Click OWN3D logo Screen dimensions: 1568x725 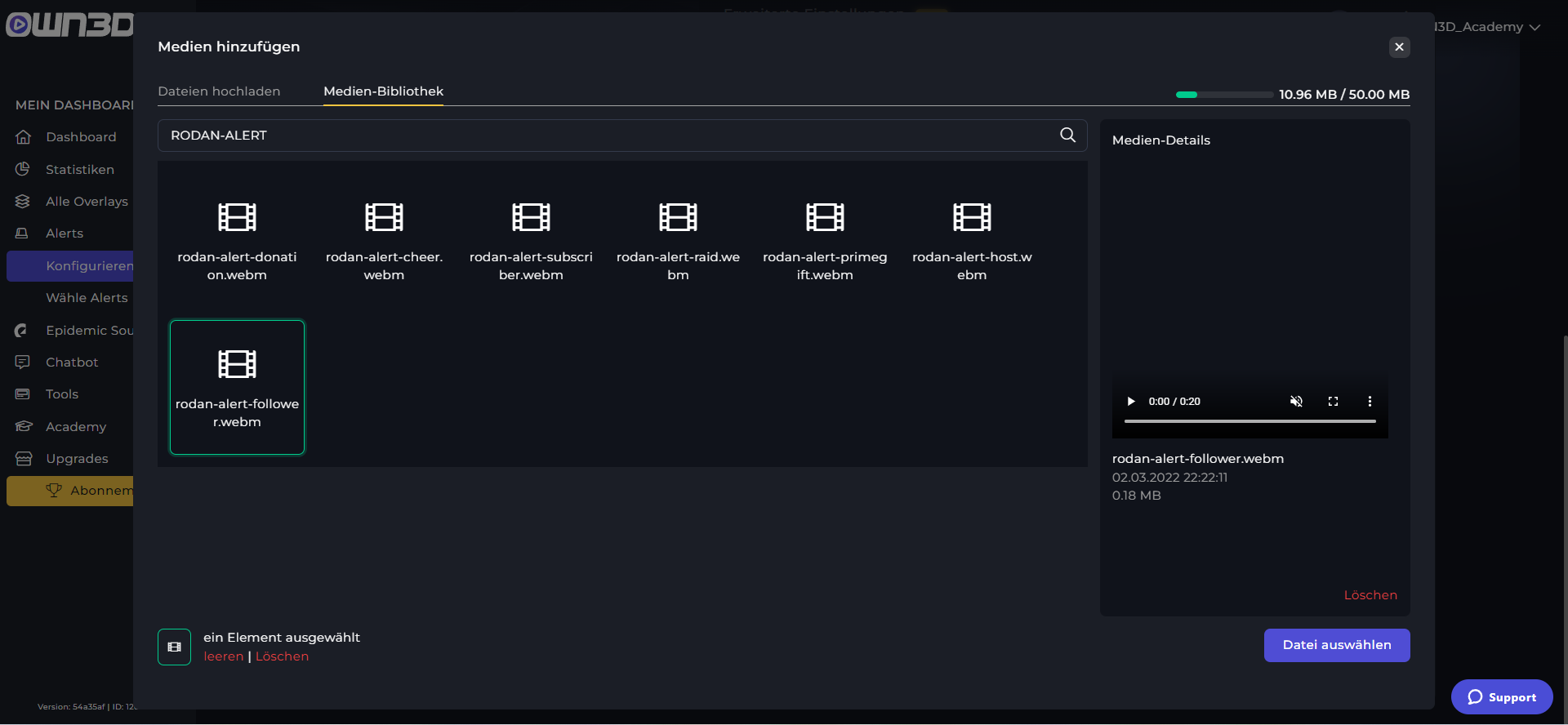coord(69,25)
